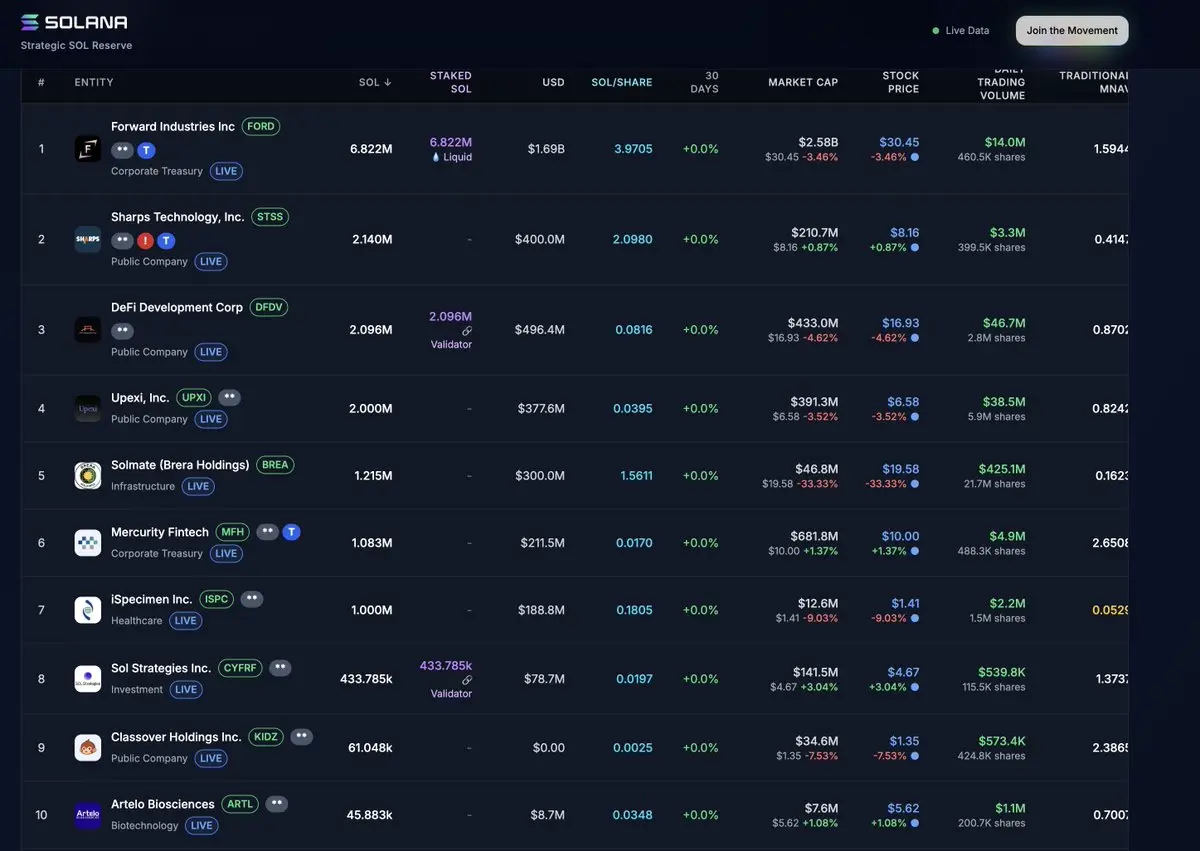Click the gray dotted badge under DeFi Development Corp
1200x851 pixels.
pos(122,330)
